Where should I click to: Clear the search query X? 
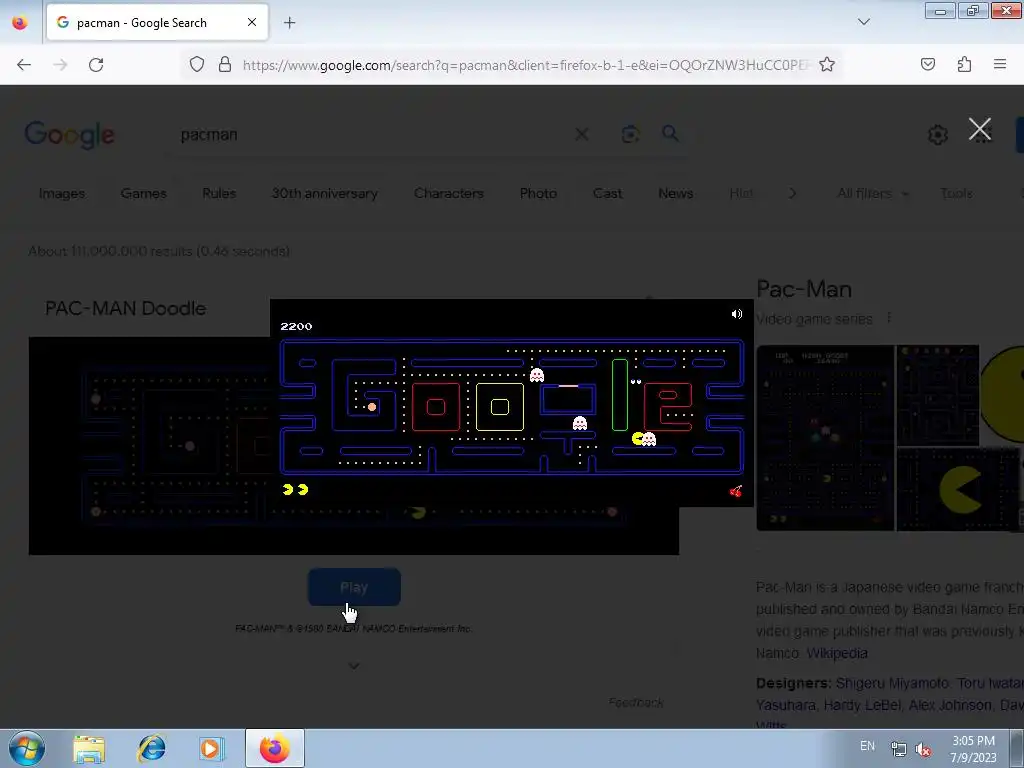581,135
